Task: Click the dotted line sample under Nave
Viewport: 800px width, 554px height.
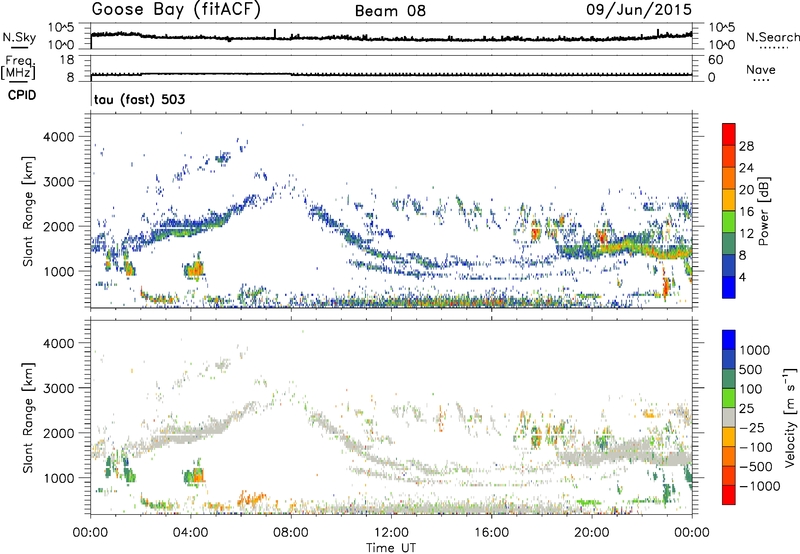Action: 761,81
